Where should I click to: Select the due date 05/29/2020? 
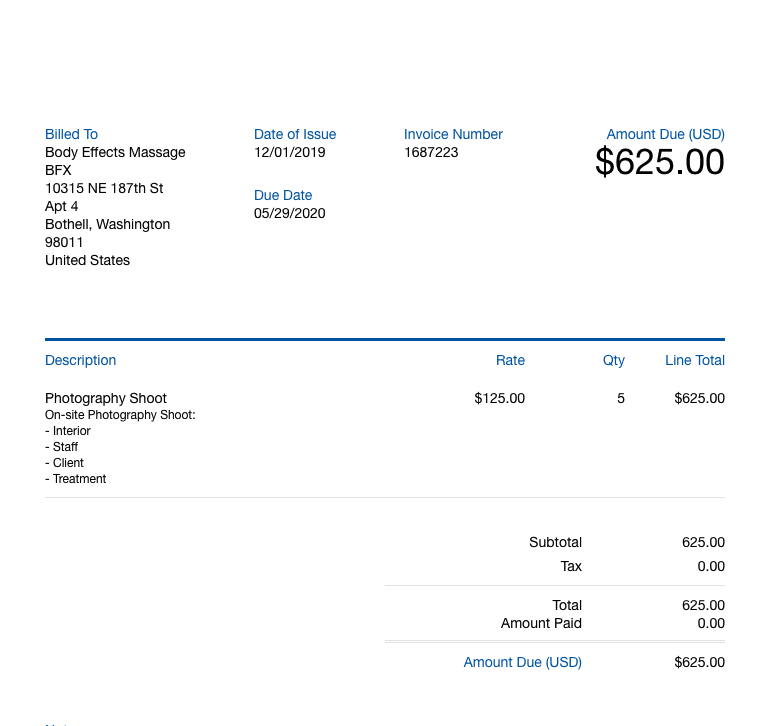pos(290,213)
